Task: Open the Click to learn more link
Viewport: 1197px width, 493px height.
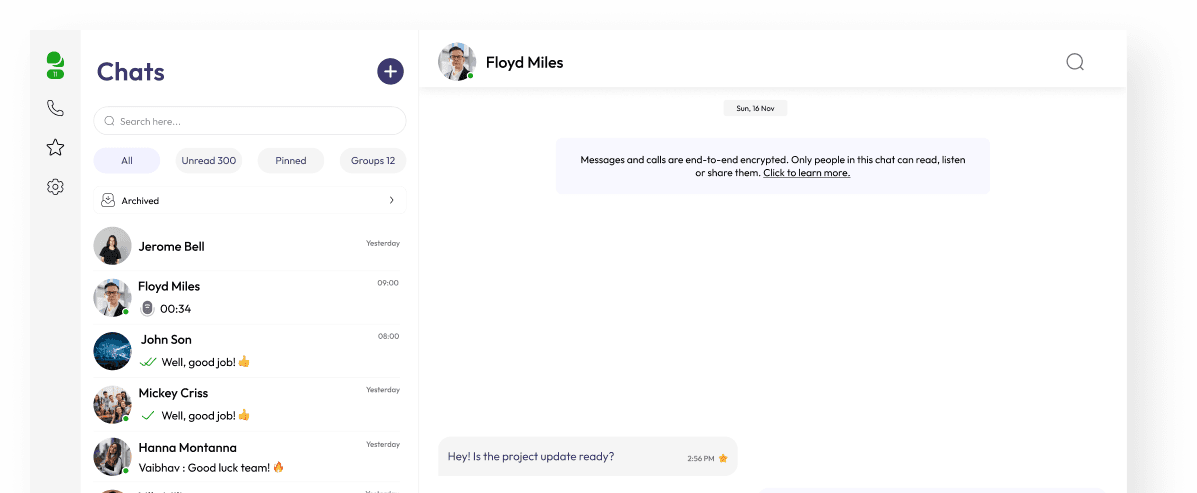Action: coord(806,173)
